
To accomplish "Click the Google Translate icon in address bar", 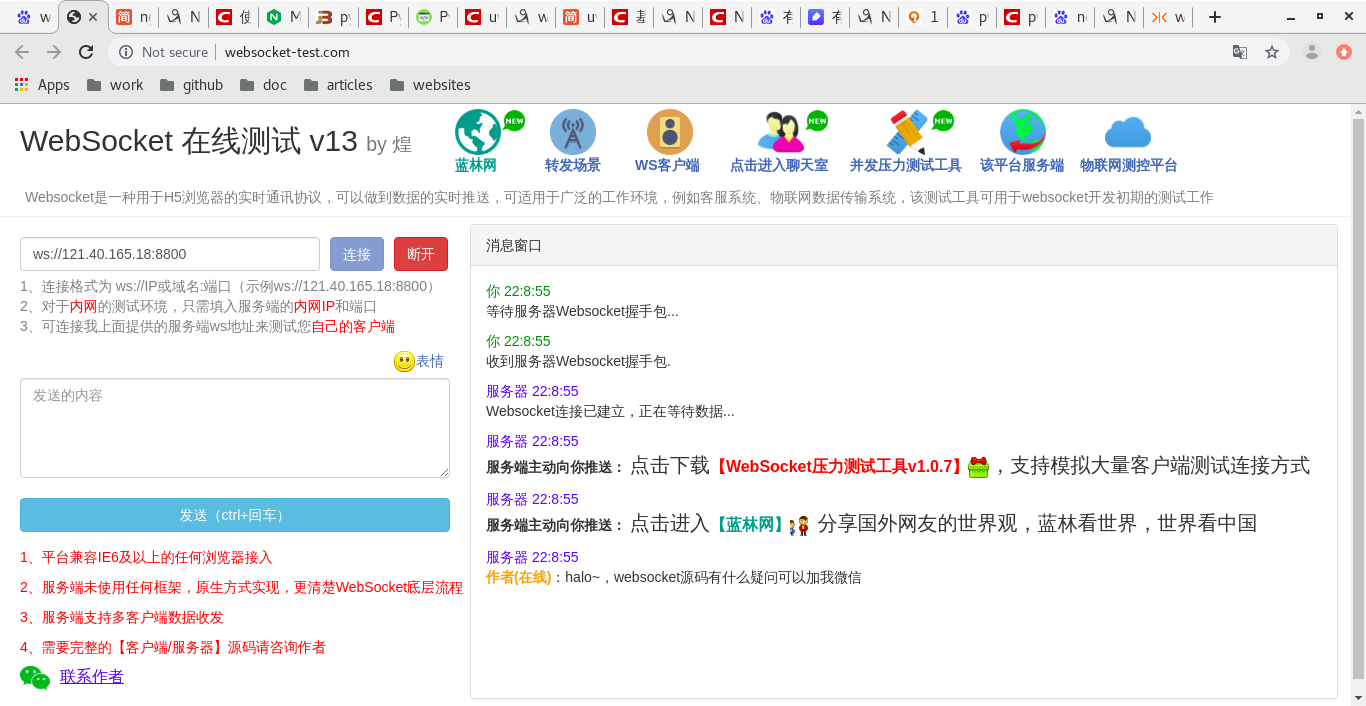I will click(x=1240, y=51).
